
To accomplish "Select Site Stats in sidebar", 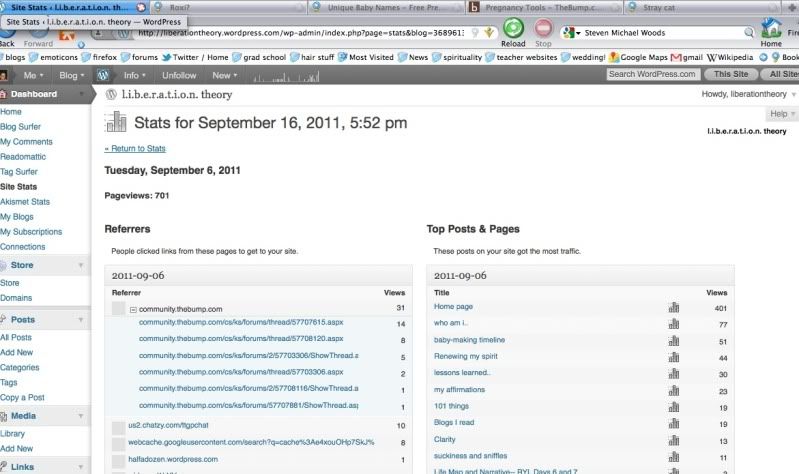I will (18, 187).
